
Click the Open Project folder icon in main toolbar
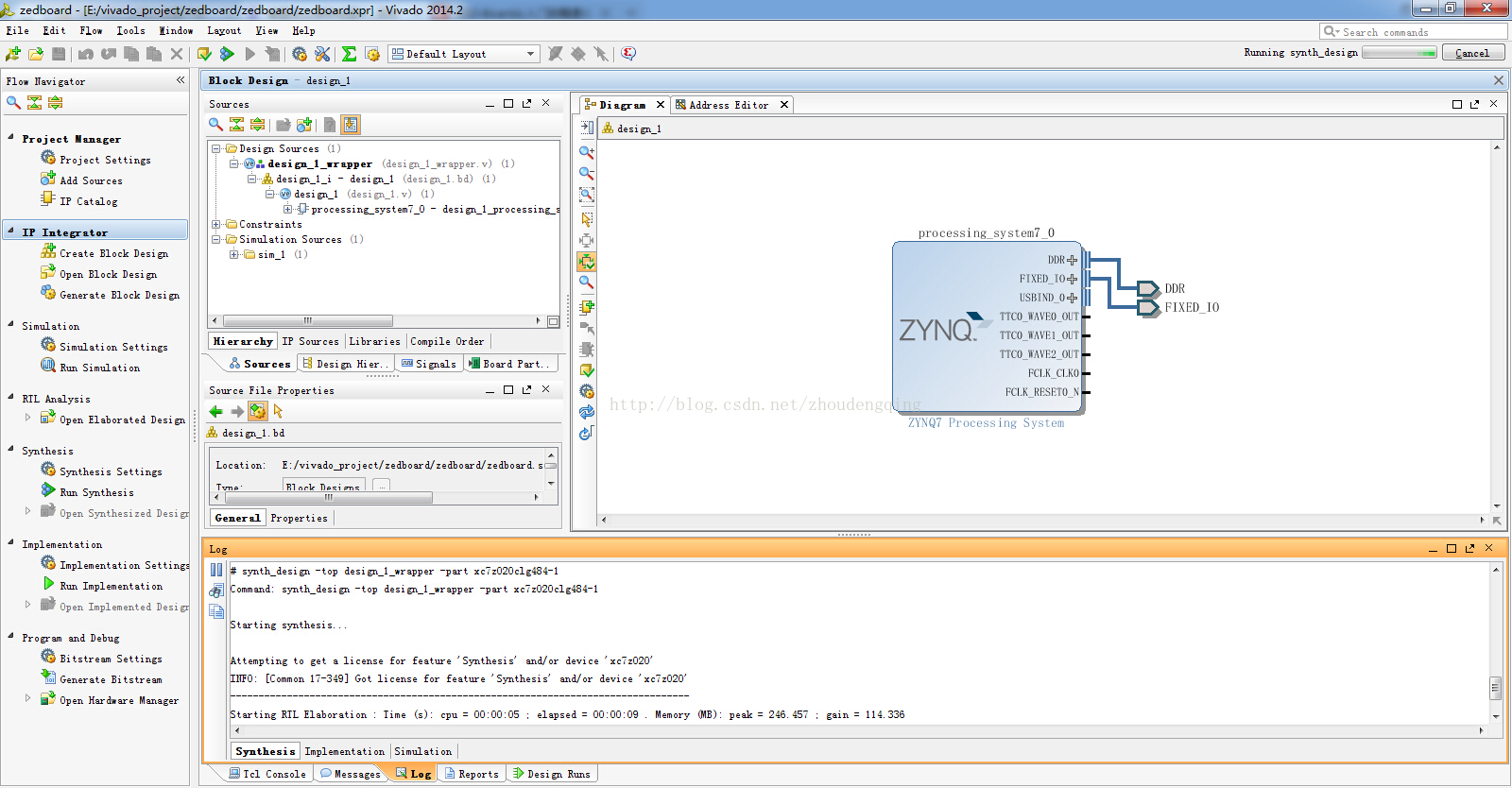(x=36, y=54)
